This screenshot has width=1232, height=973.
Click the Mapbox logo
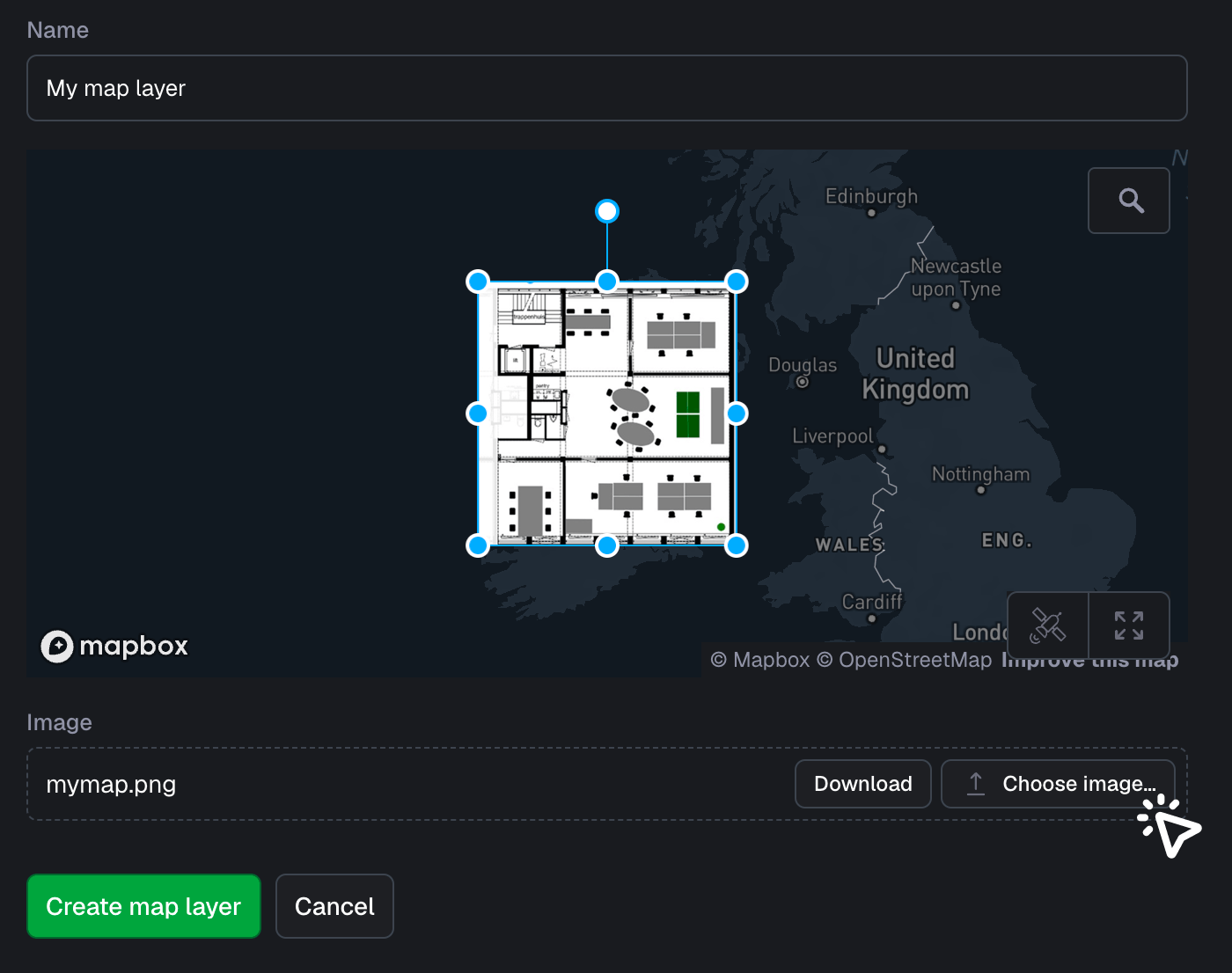point(114,646)
